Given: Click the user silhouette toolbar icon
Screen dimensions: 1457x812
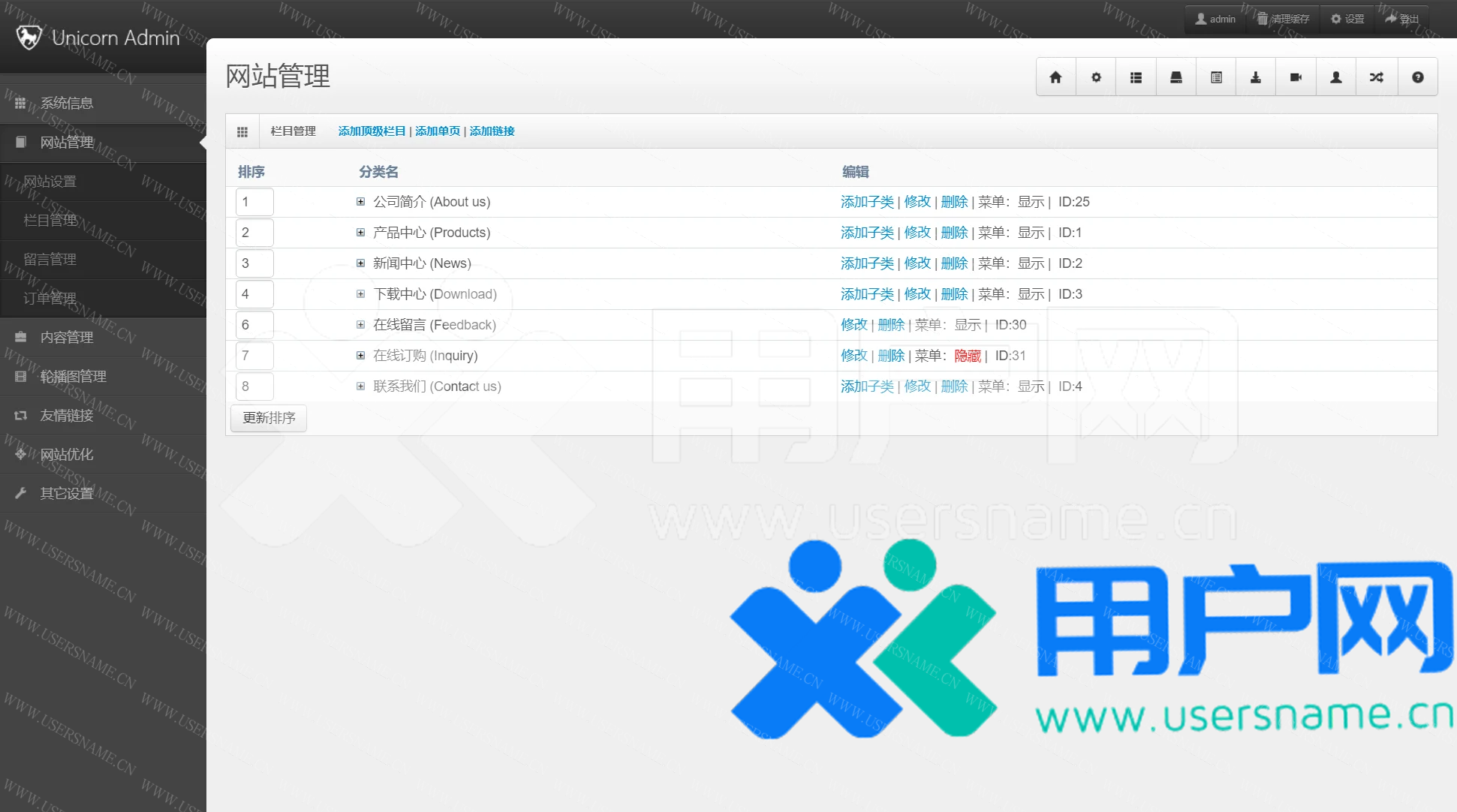Looking at the screenshot, I should 1335,77.
